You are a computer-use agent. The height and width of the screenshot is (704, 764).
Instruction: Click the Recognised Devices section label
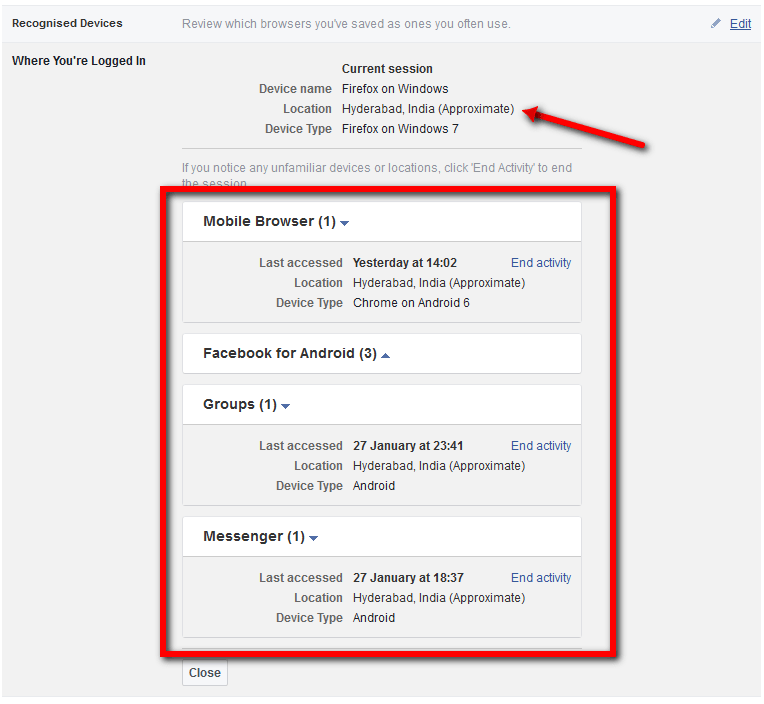[67, 23]
